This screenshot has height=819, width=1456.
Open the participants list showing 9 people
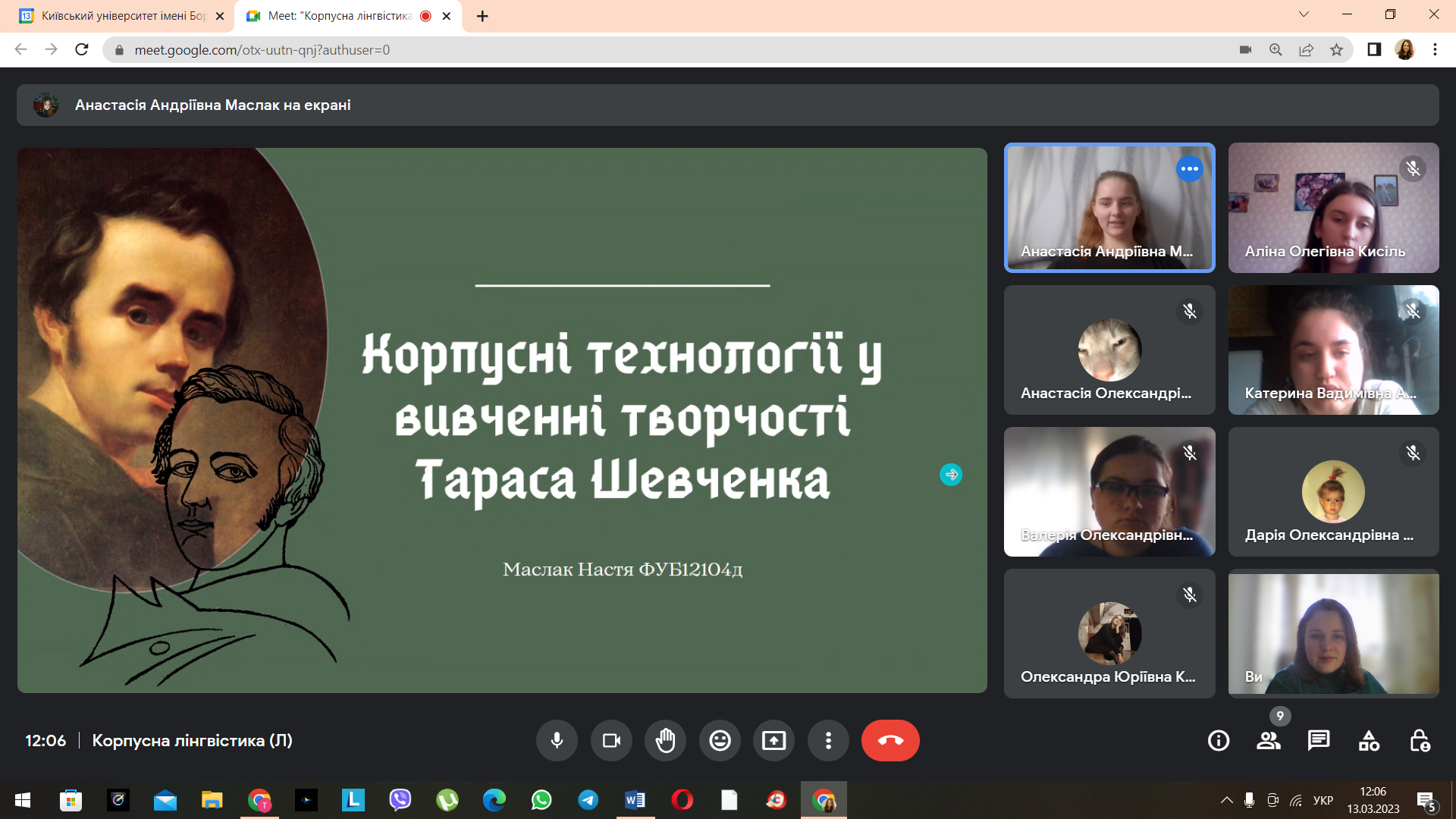tap(1269, 741)
